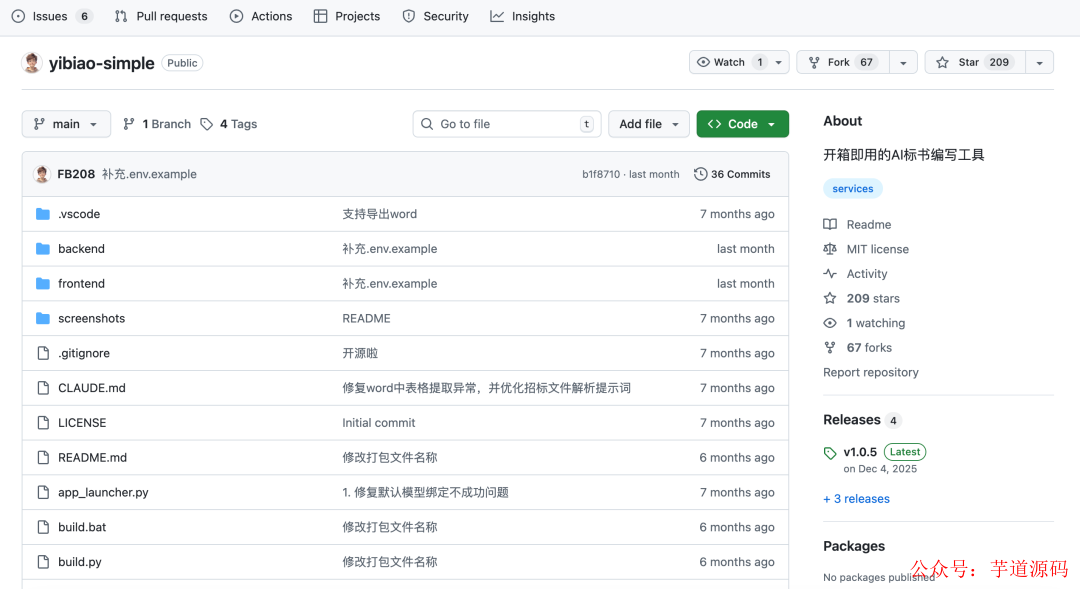Expand the Watch notification dropdown arrow
The image size is (1080, 589).
coord(779,62)
